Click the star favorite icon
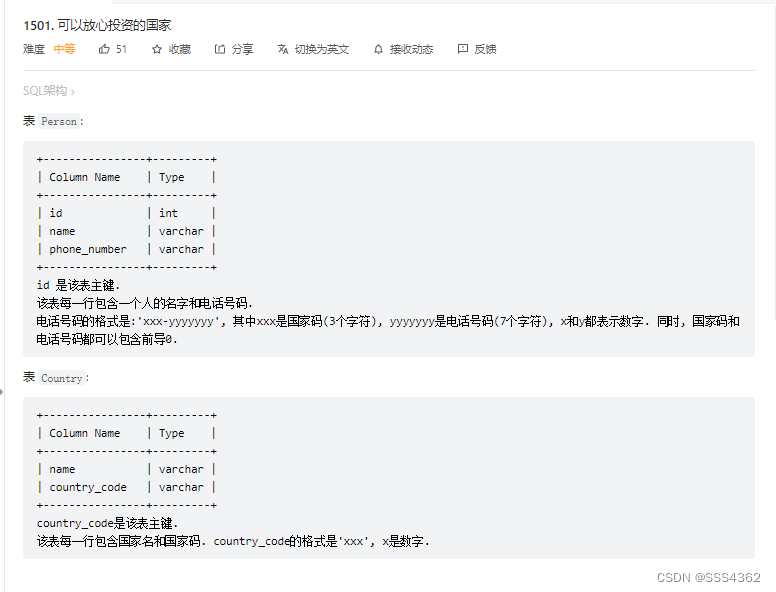The image size is (776, 592). (x=157, y=49)
